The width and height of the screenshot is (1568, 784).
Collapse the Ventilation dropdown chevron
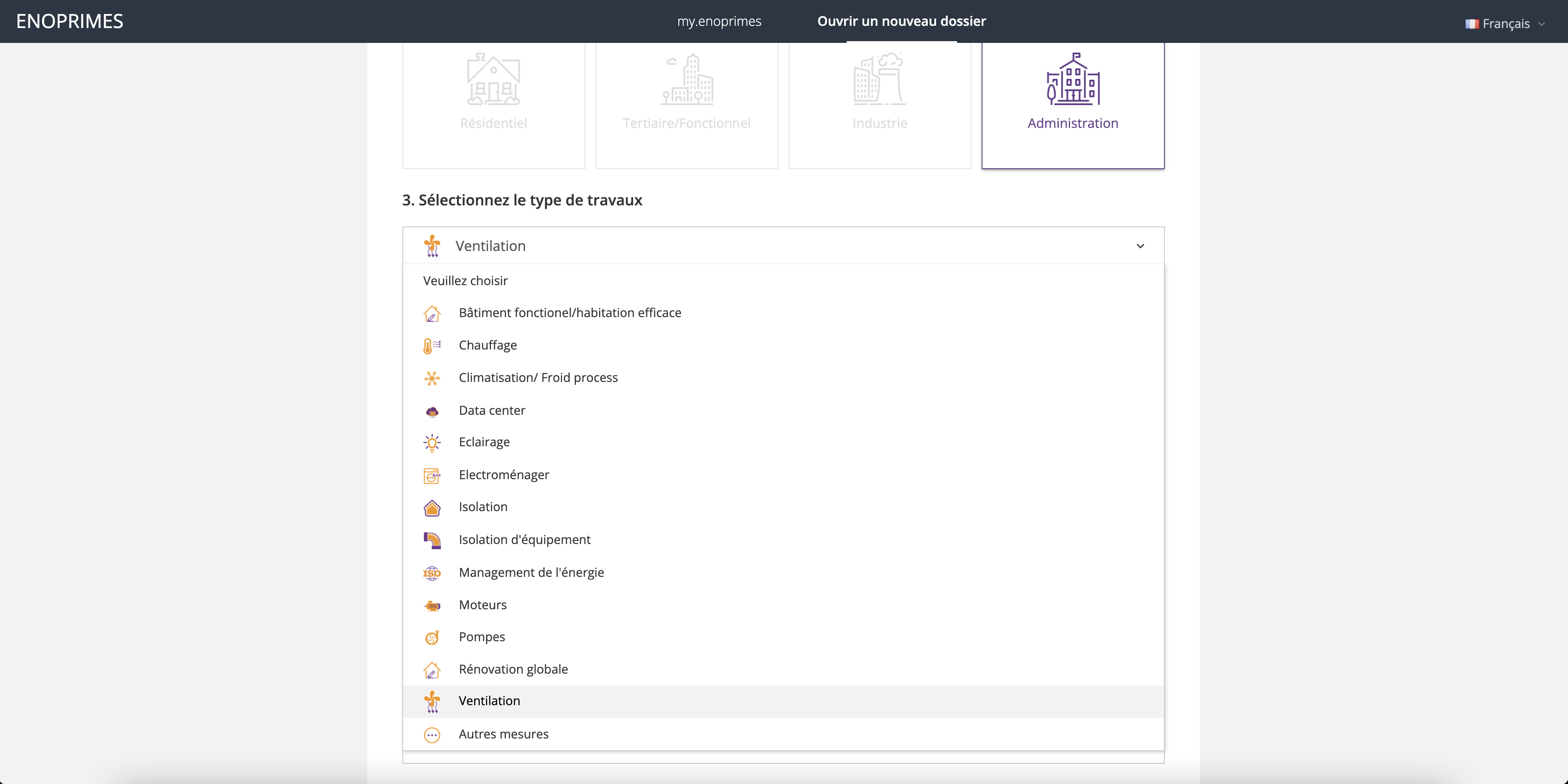pyautogui.click(x=1139, y=246)
